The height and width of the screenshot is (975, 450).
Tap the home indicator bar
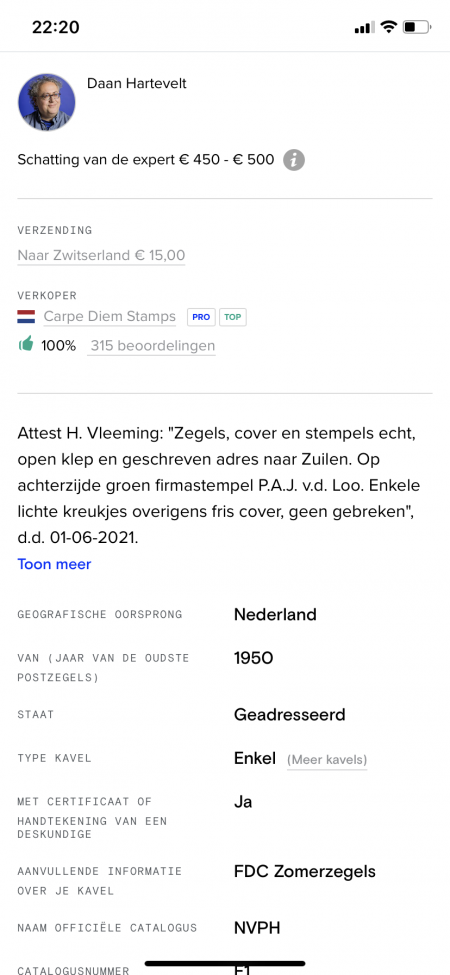(x=225, y=963)
